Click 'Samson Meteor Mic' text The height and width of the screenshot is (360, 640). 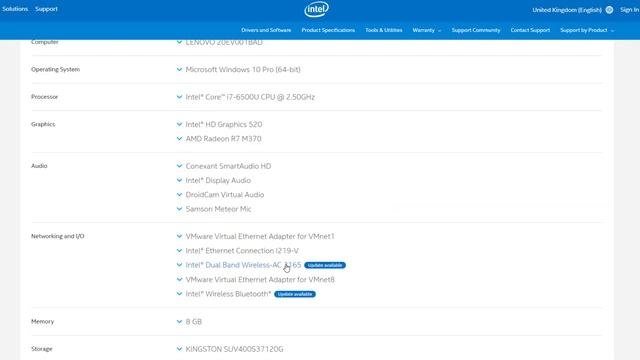[x=218, y=209]
